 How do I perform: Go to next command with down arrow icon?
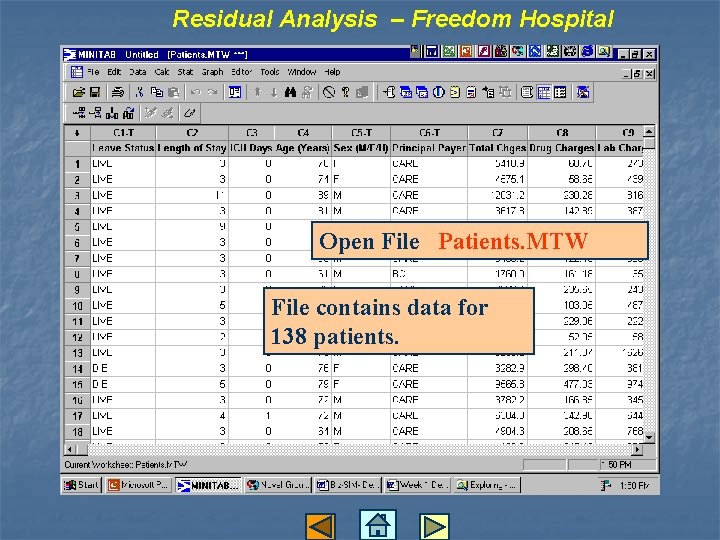[274, 92]
